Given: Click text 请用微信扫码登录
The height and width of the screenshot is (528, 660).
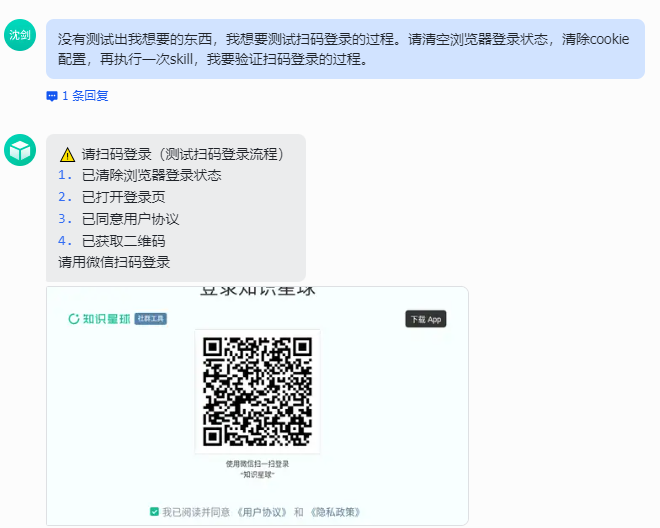Looking at the screenshot, I should click(114, 262).
